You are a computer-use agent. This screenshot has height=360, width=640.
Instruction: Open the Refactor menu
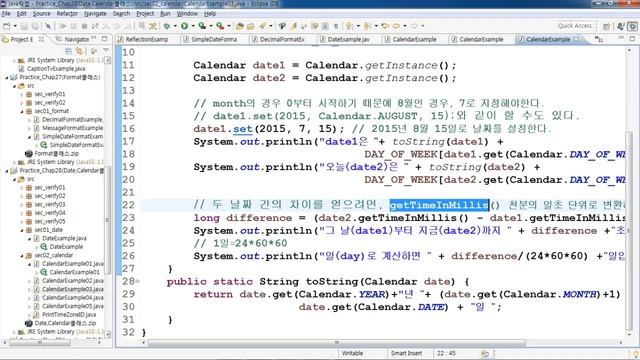[x=67, y=13]
